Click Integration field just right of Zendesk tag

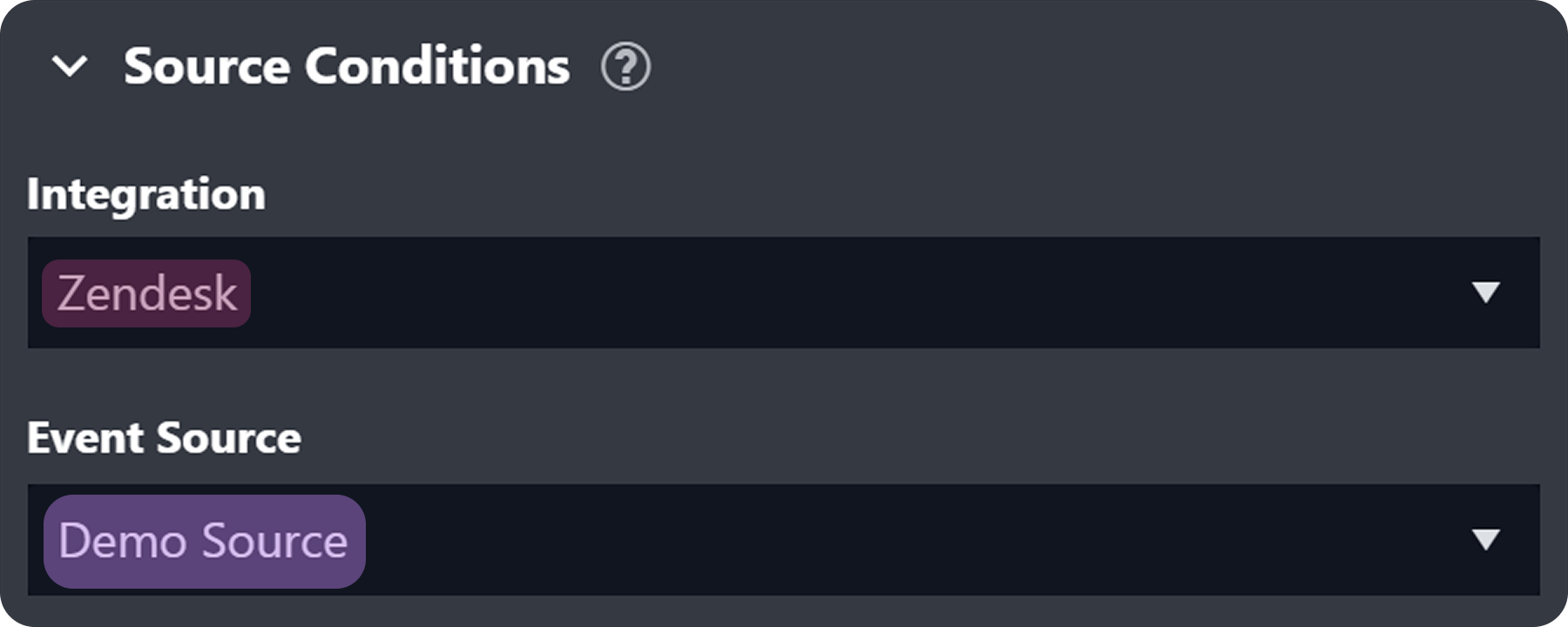point(296,293)
